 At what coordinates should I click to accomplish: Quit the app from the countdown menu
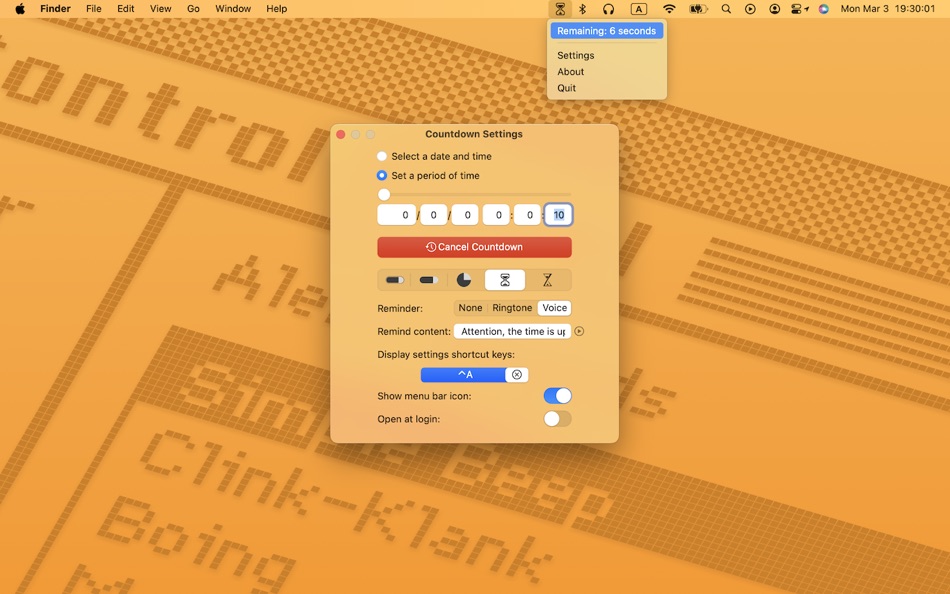(566, 88)
